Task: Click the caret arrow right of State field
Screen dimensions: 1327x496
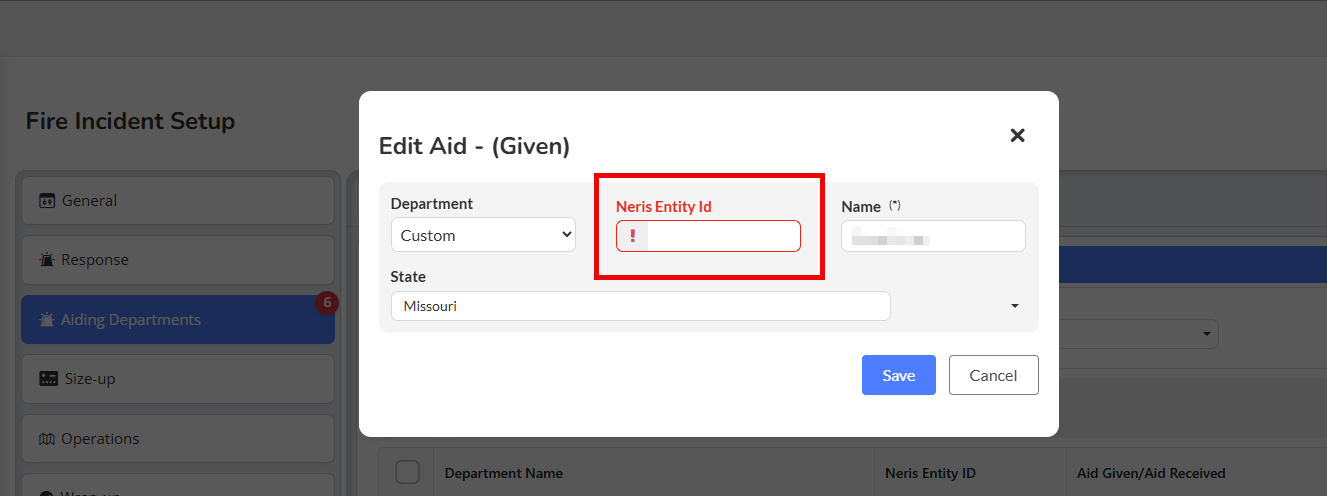Action: (1015, 306)
